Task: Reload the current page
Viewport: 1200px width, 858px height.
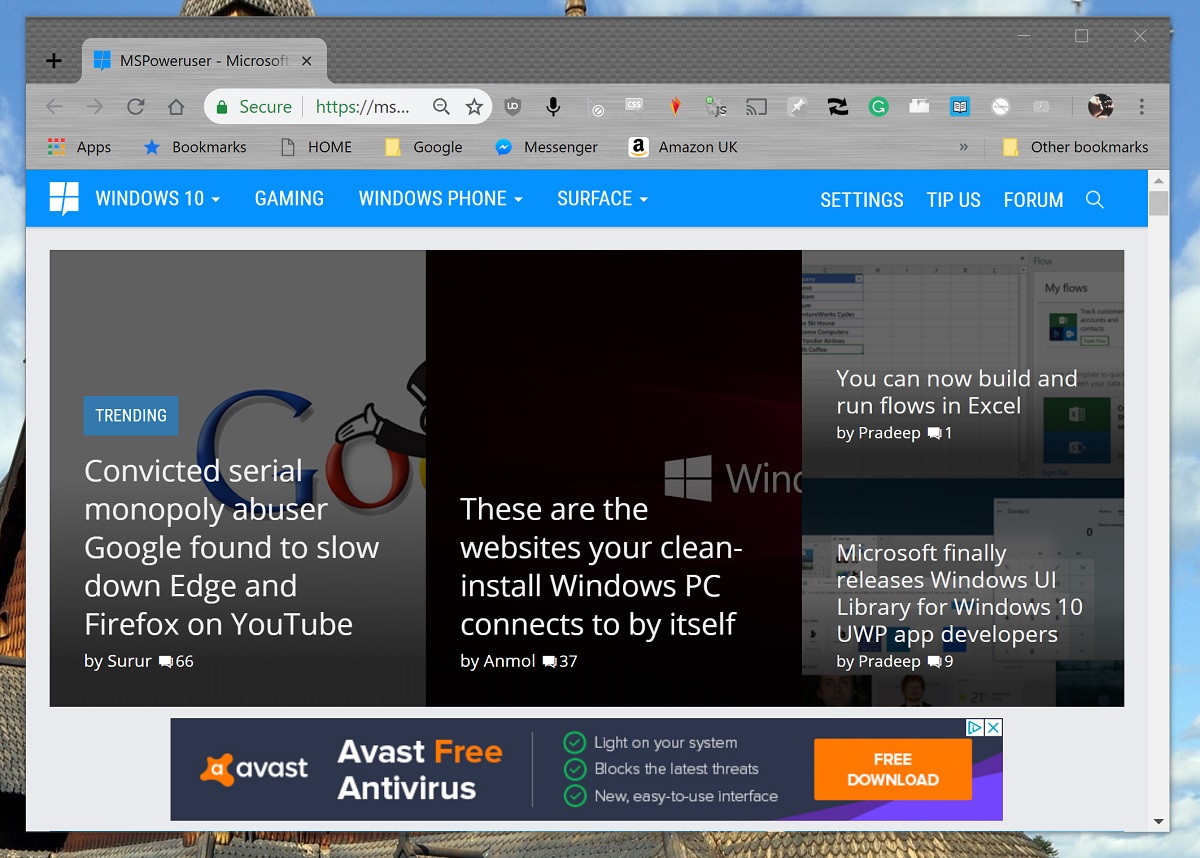Action: pyautogui.click(x=136, y=107)
